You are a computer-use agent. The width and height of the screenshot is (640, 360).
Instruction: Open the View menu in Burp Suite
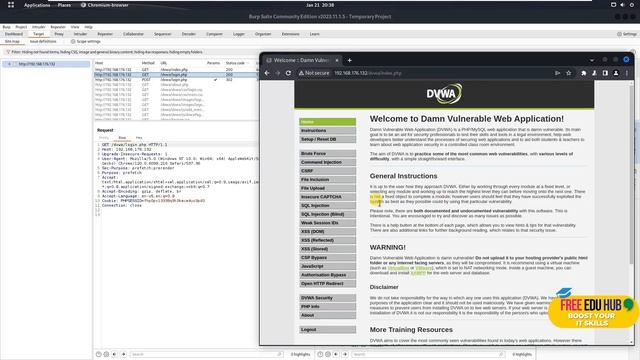click(x=75, y=27)
